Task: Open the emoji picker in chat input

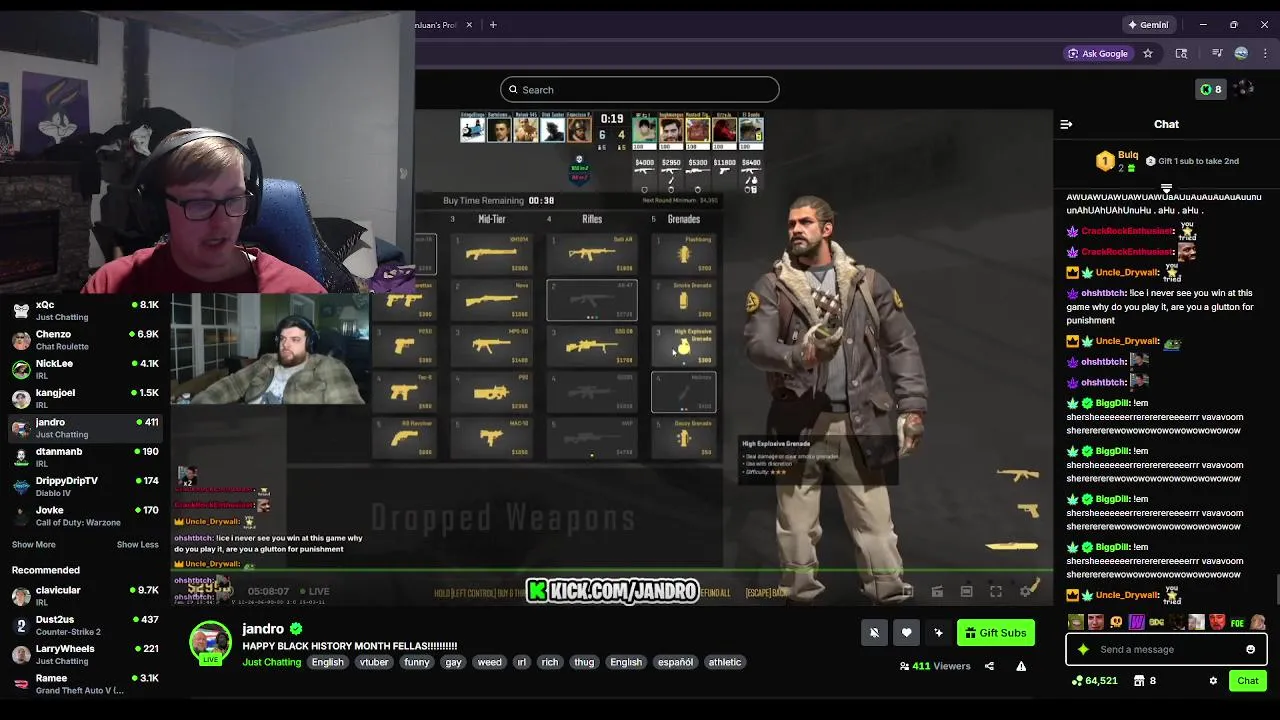Action: (1250, 649)
